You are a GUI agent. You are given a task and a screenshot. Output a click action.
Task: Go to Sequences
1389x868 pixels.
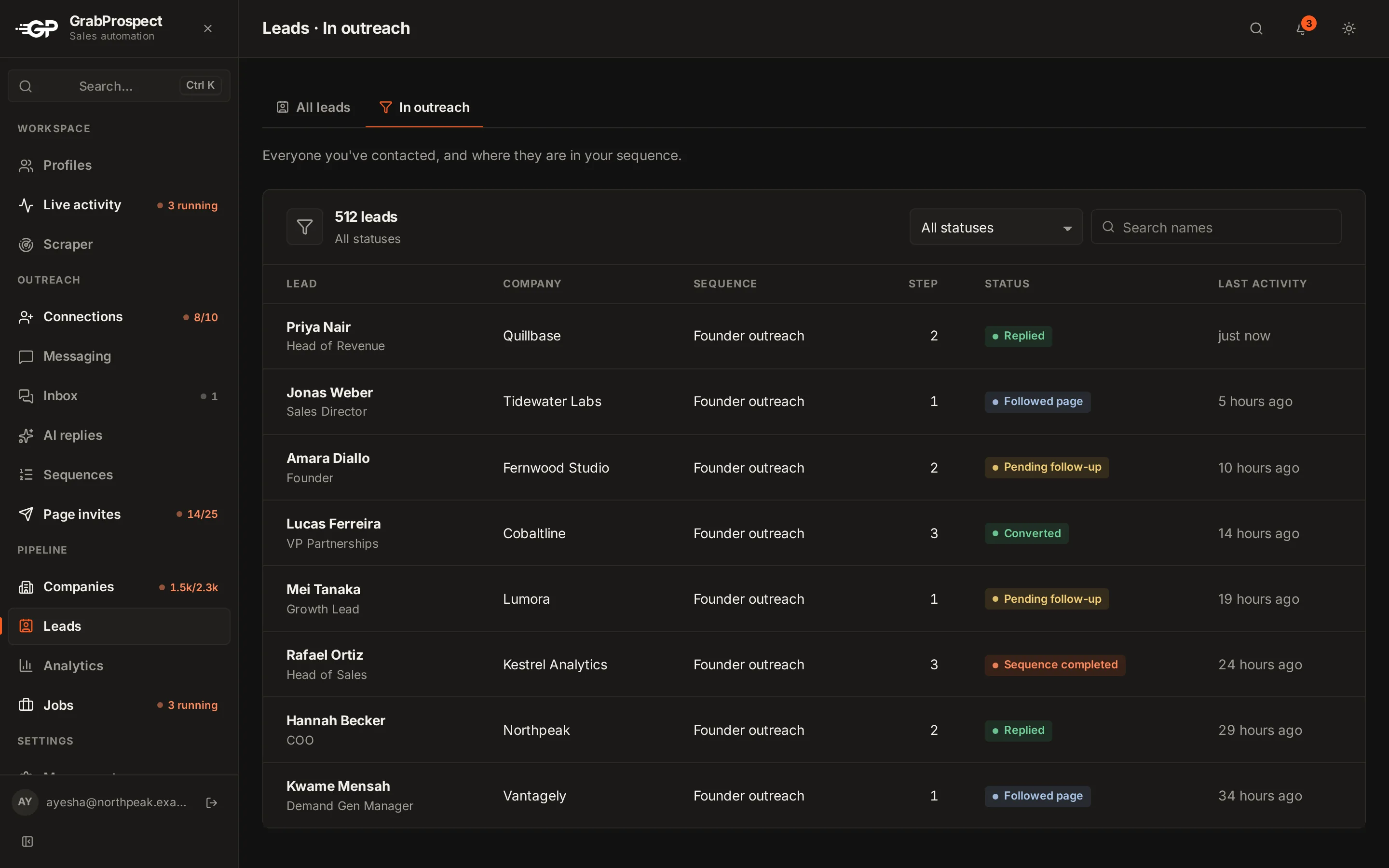point(119,475)
